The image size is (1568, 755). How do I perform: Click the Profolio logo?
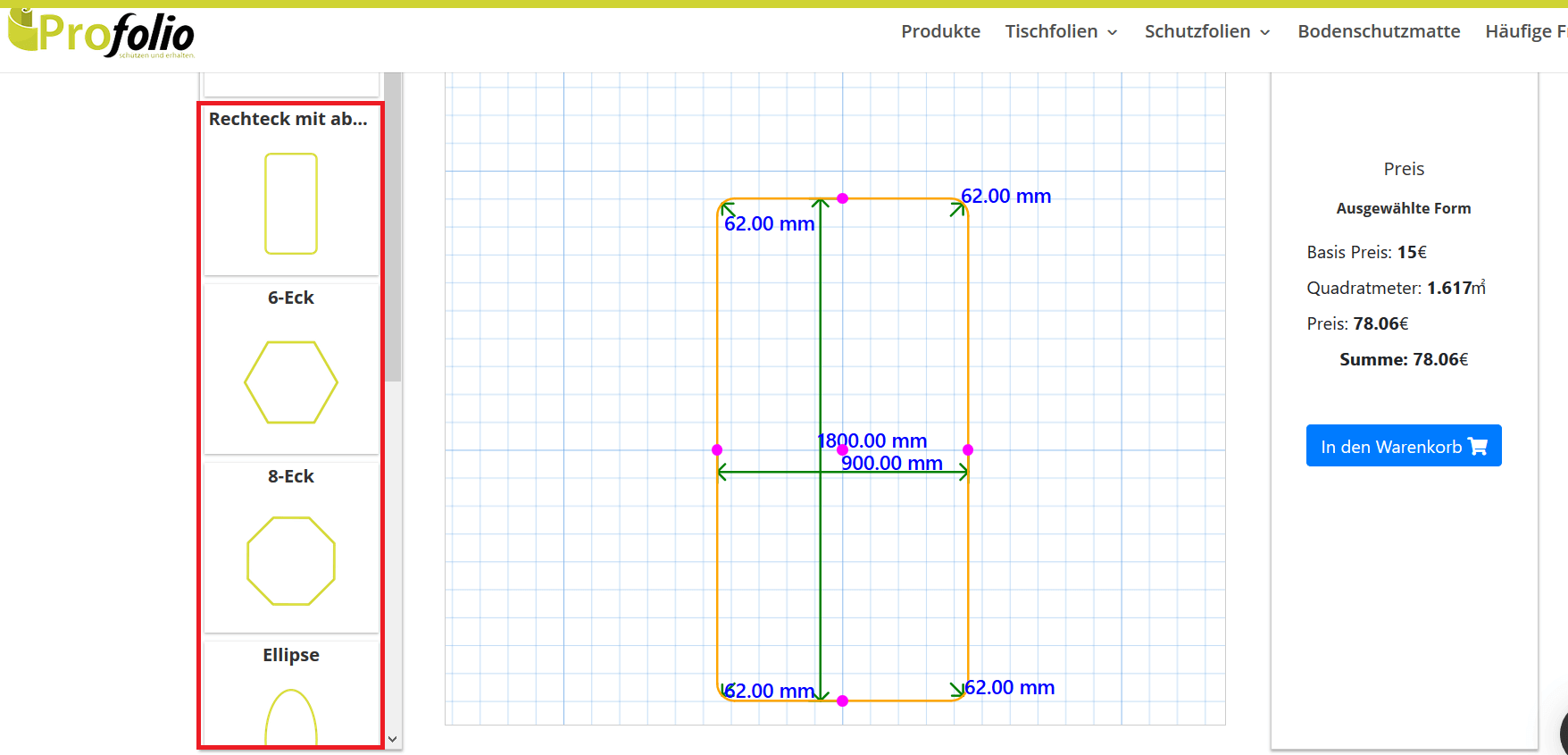point(101,34)
